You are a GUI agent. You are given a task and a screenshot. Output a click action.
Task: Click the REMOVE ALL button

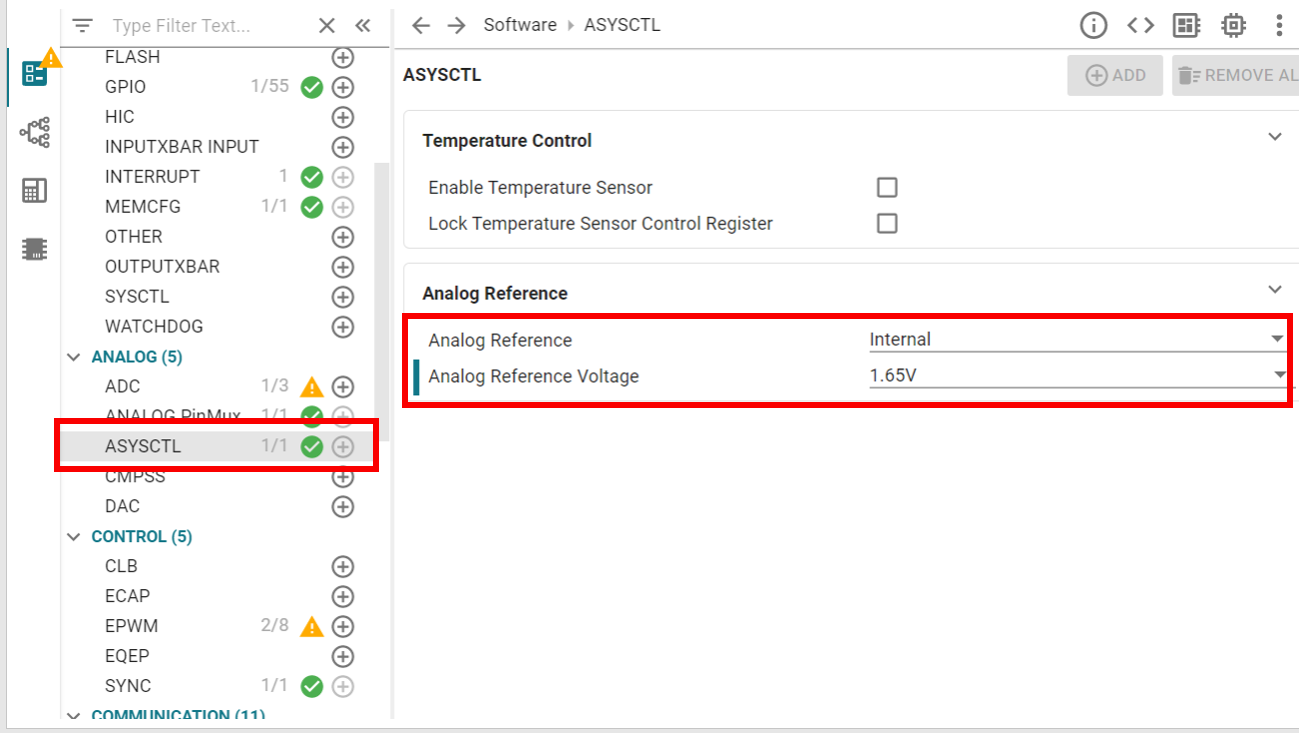coord(1237,76)
